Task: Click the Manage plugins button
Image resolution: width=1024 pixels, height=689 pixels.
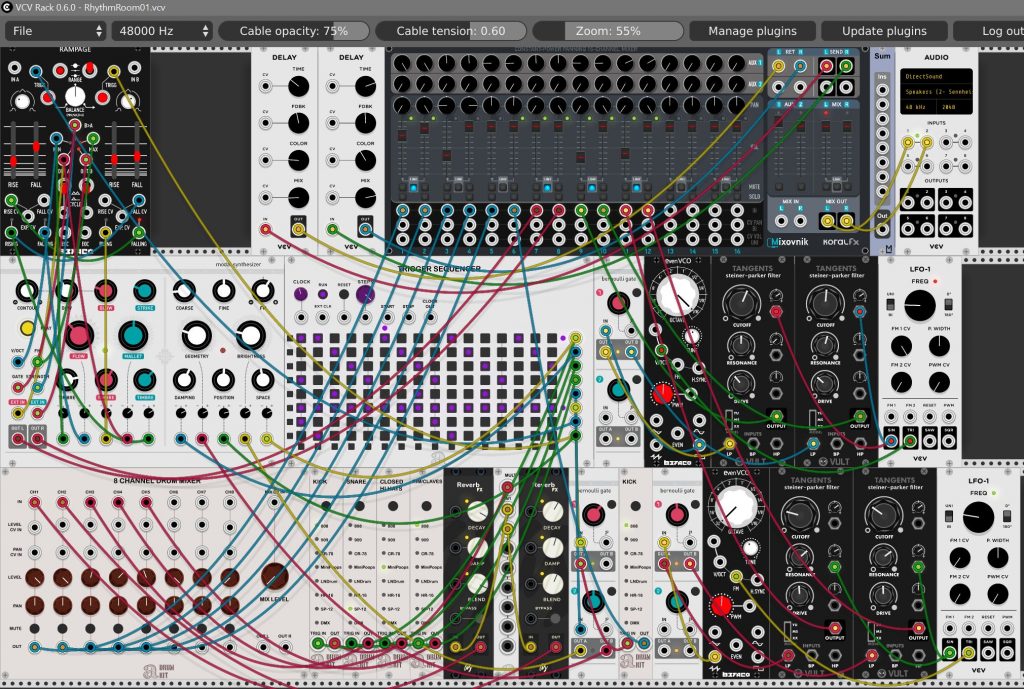Action: coord(752,31)
